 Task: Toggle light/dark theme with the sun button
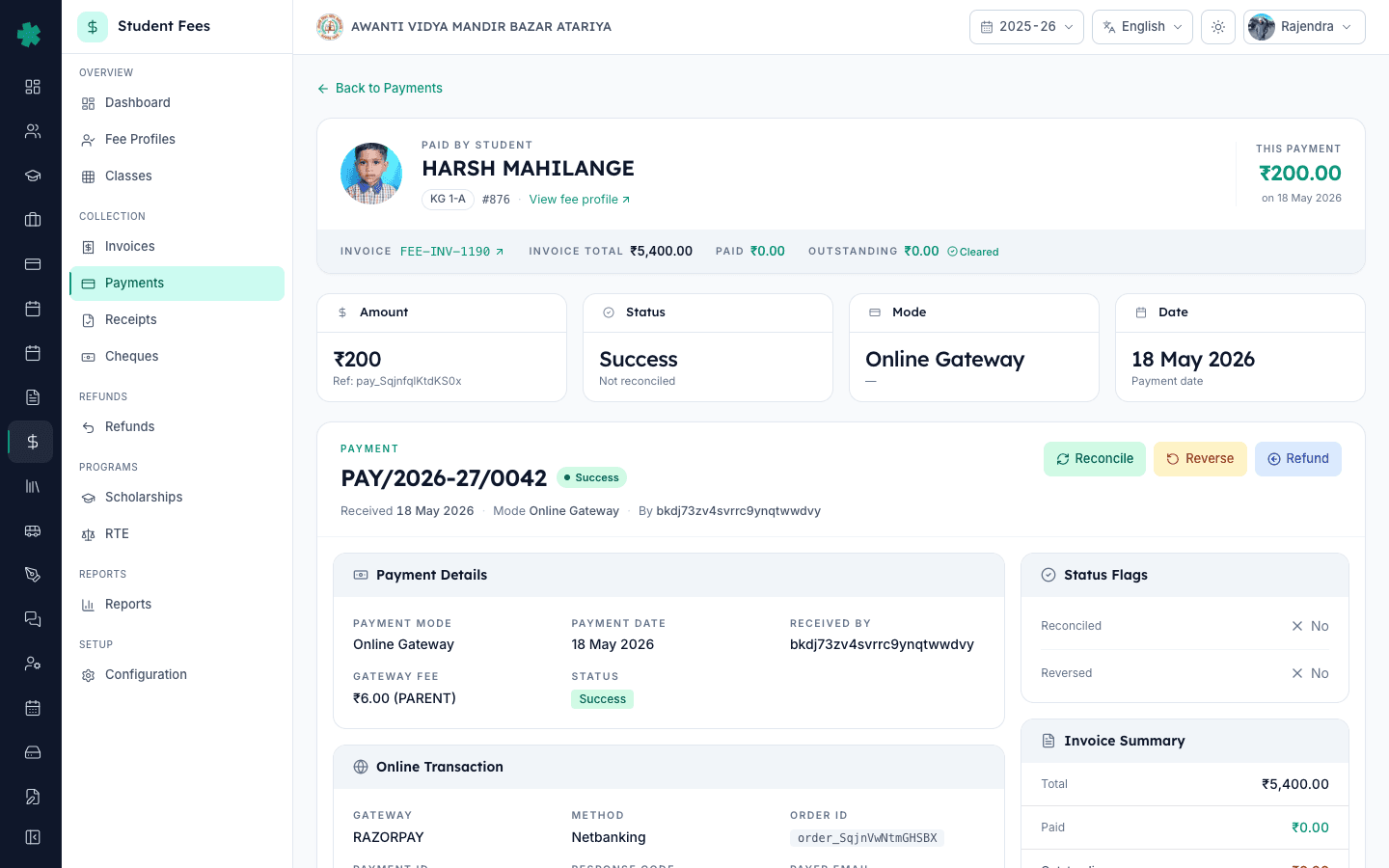1218,27
